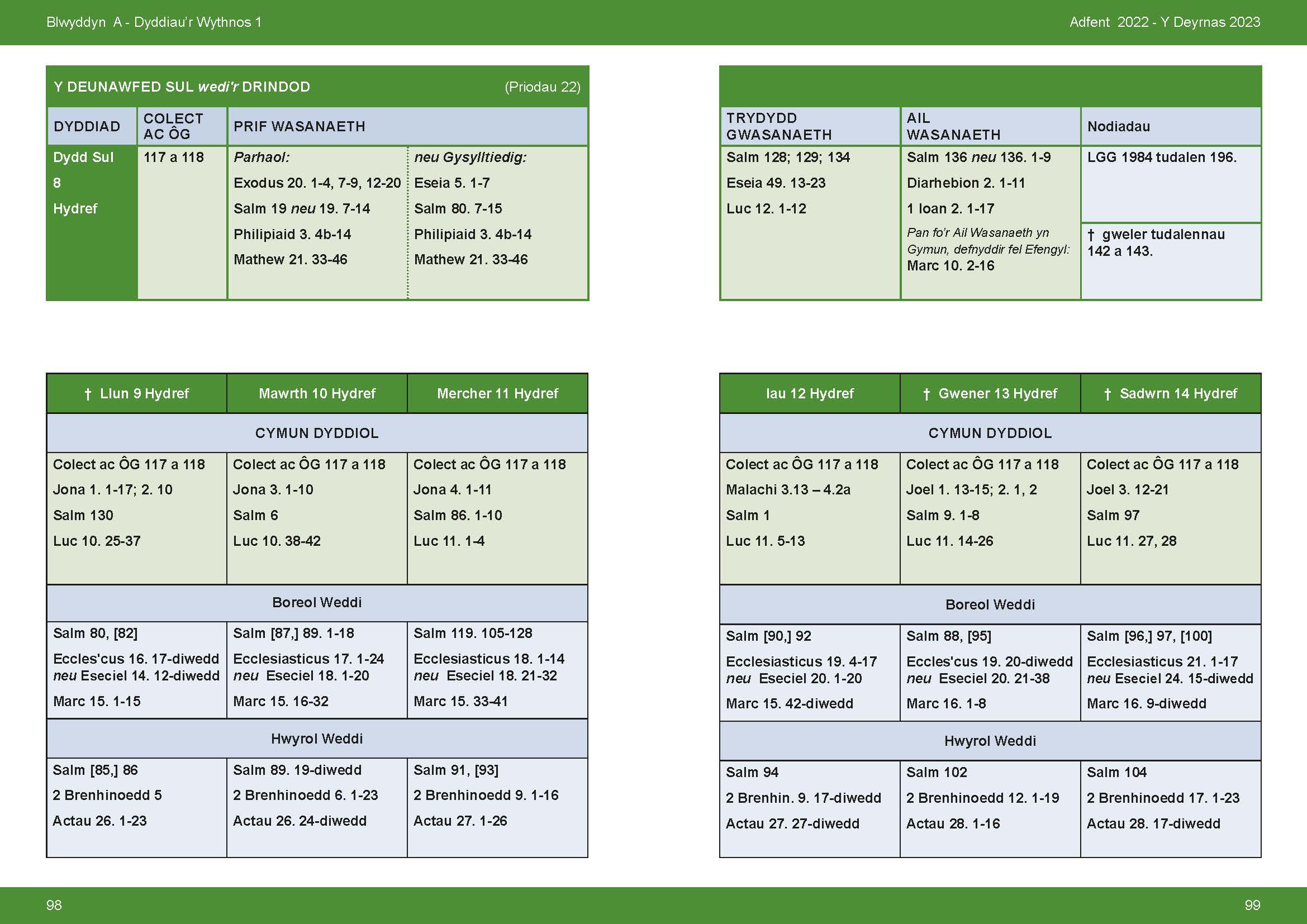Click the dagger before gweler tudalennau note

[1091, 235]
